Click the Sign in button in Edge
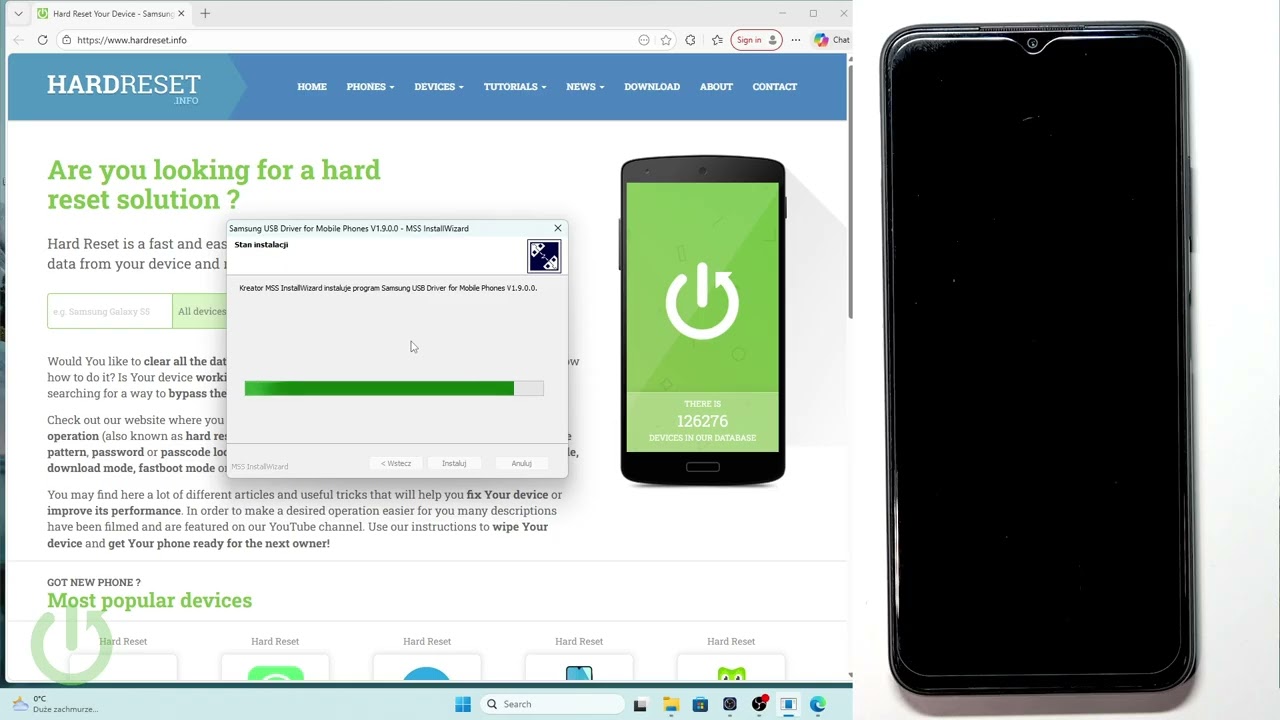The width and height of the screenshot is (1280, 720). (x=756, y=40)
